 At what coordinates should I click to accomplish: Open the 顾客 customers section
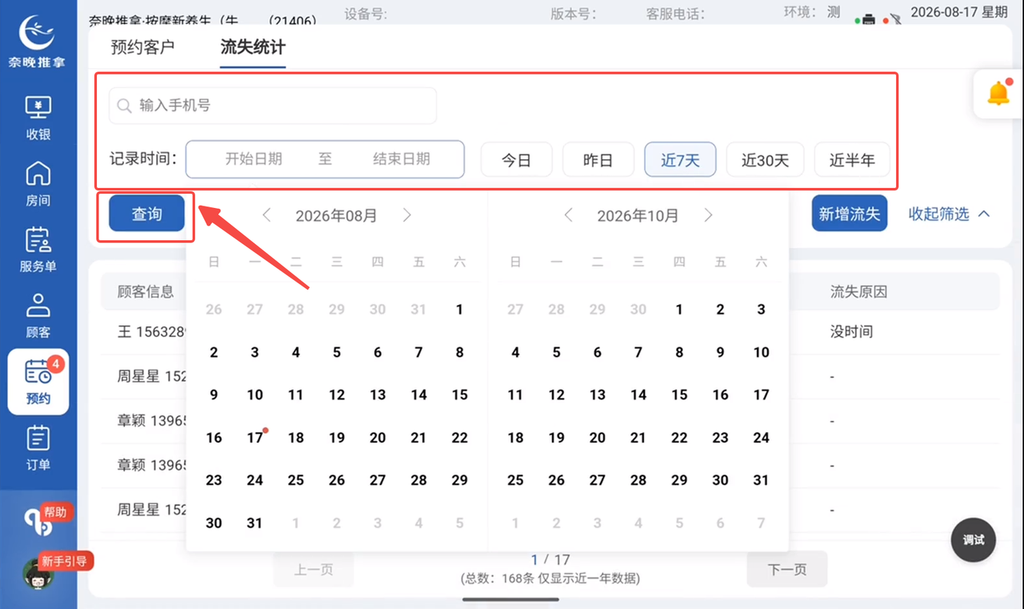[38, 316]
